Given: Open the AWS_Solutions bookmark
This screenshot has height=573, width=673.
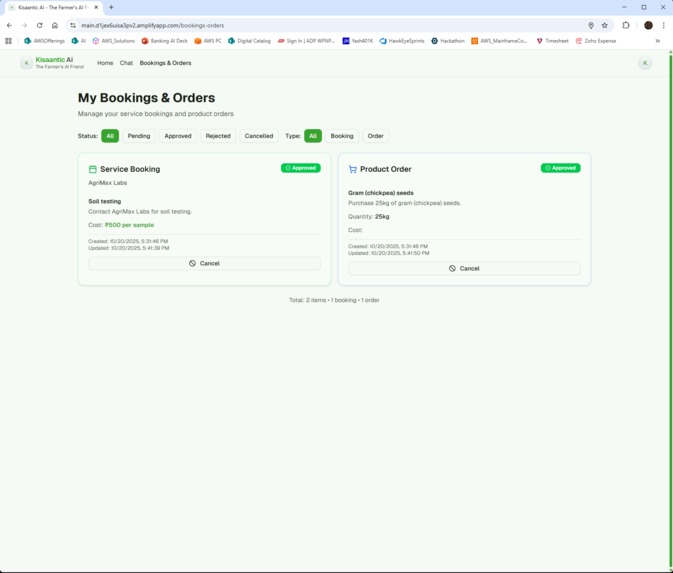Looking at the screenshot, I should click(x=114, y=41).
